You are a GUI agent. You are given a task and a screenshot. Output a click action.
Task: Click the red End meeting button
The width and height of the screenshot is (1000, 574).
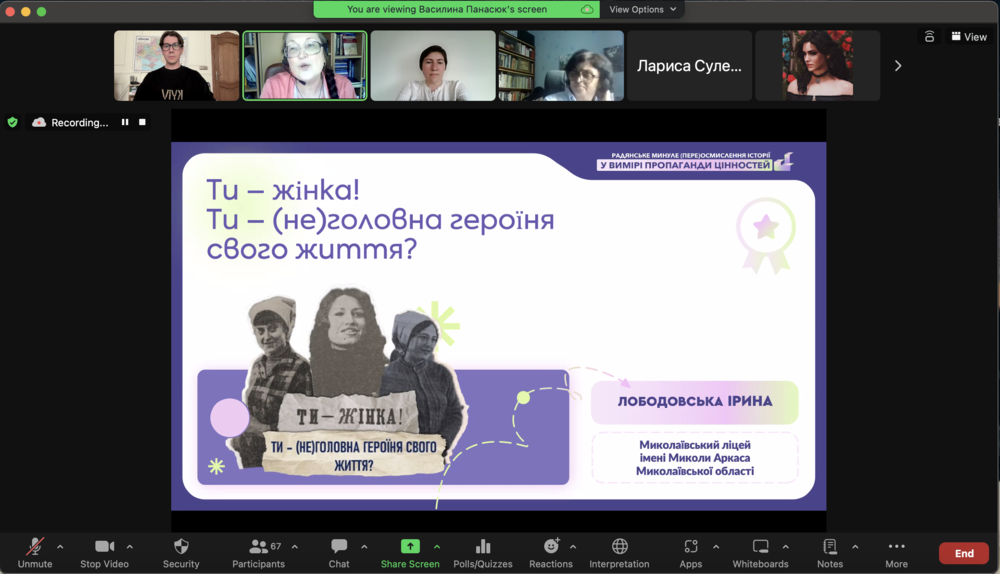963,553
